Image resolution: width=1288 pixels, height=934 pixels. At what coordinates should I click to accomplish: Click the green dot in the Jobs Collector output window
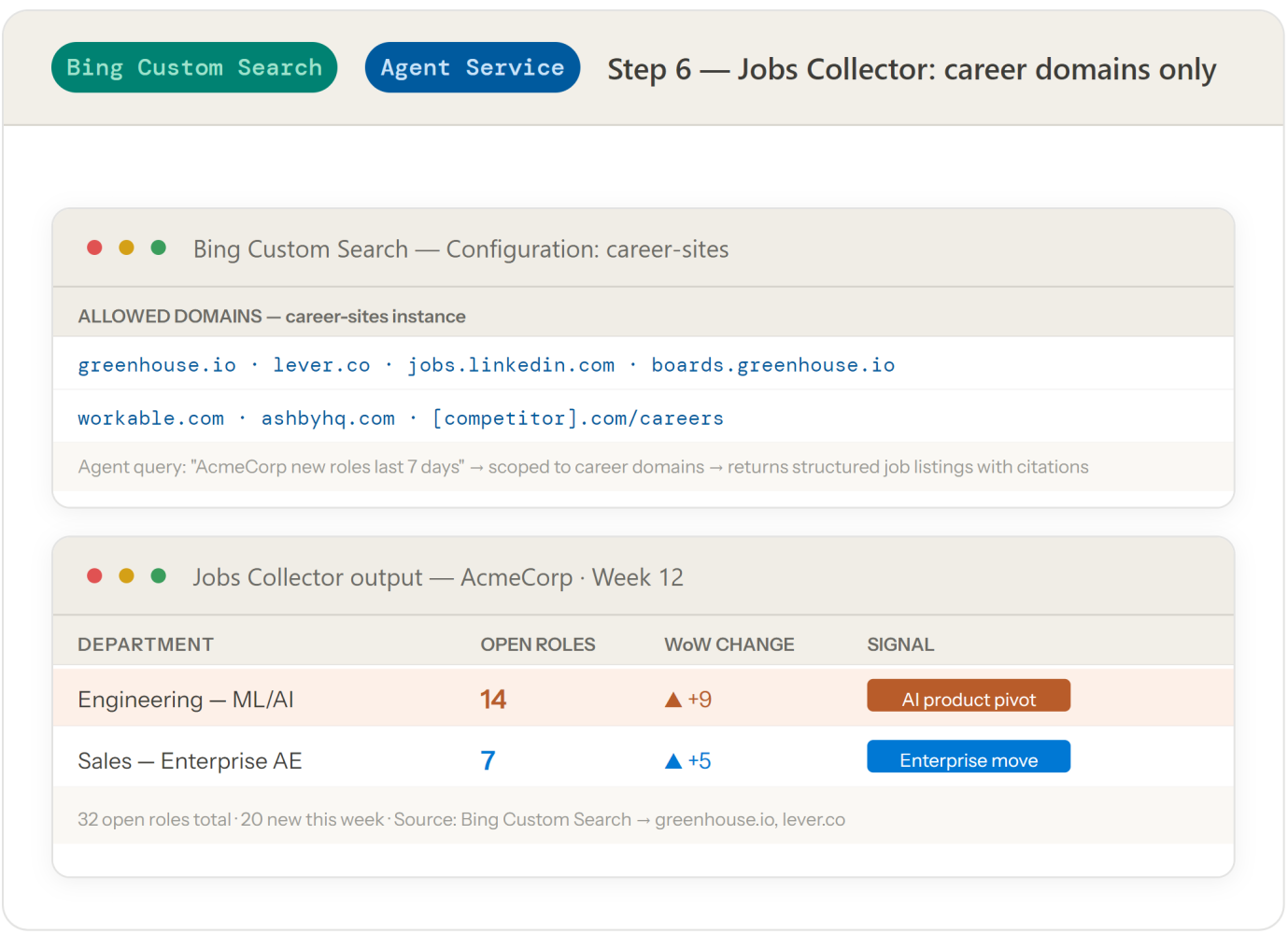pyautogui.click(x=159, y=575)
